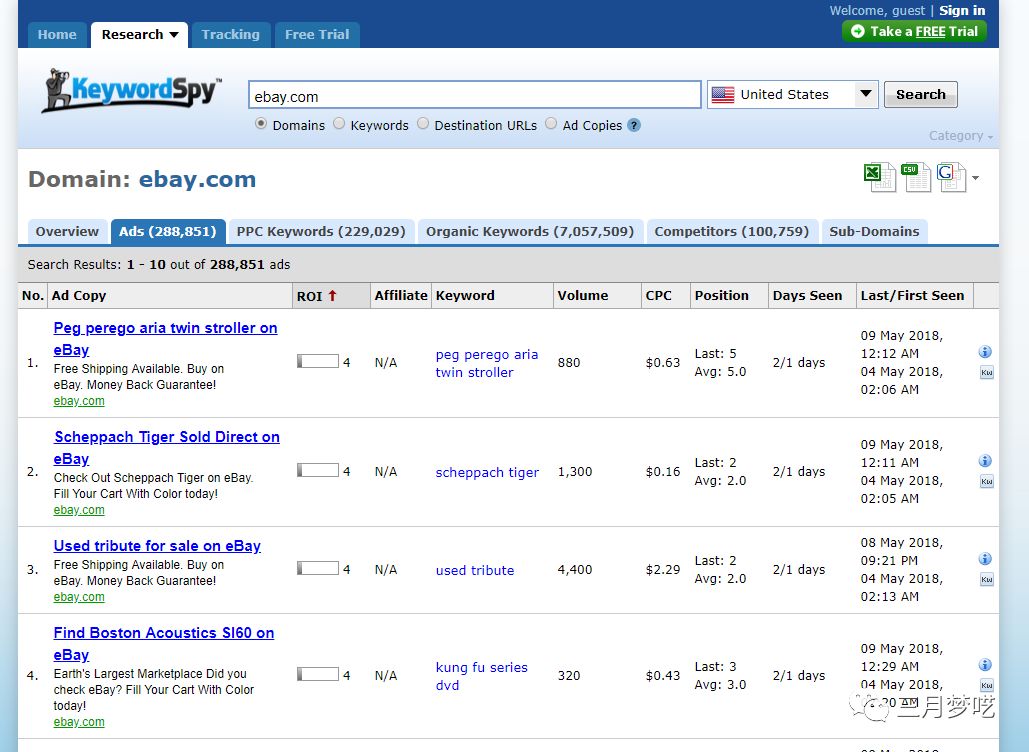
Task: Click the help question mark icon
Action: tap(634, 125)
